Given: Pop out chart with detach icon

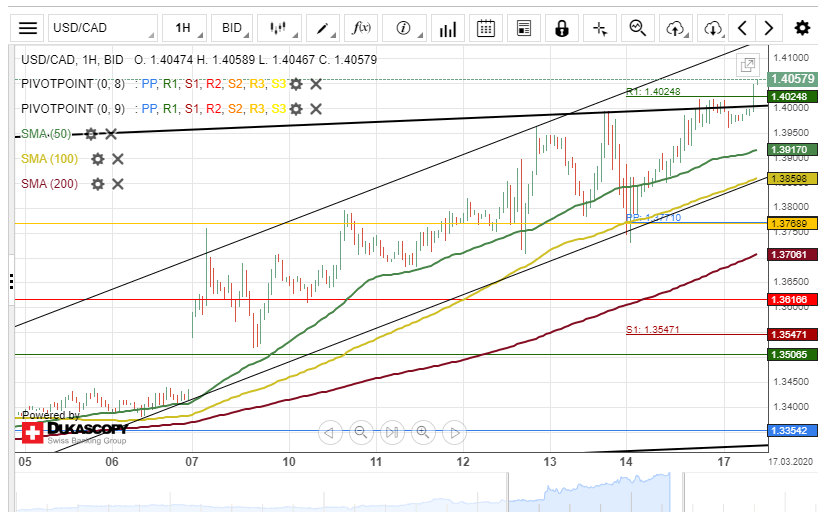Looking at the screenshot, I should [747, 66].
